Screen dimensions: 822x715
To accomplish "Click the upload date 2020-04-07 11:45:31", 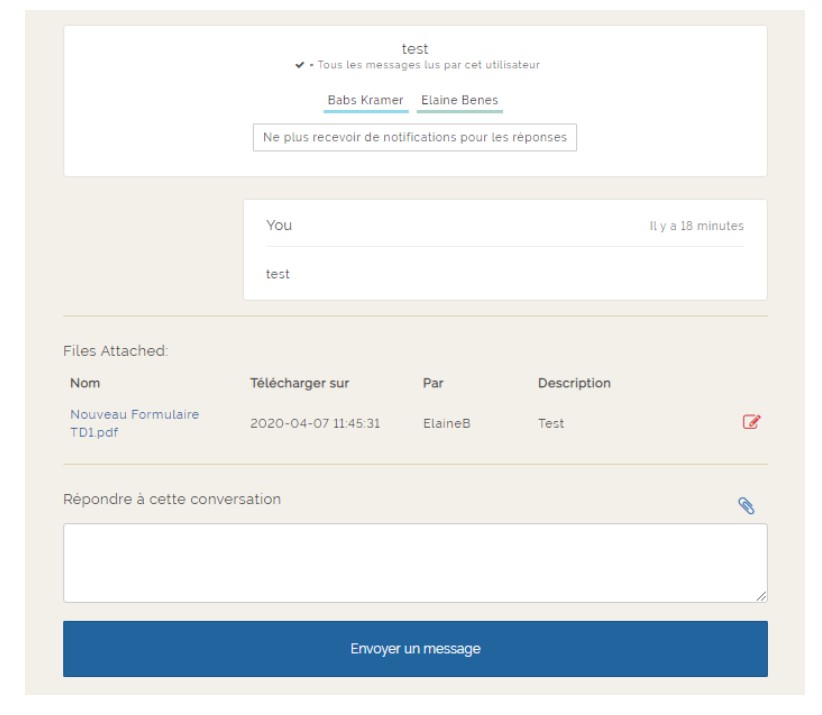I will (315, 423).
